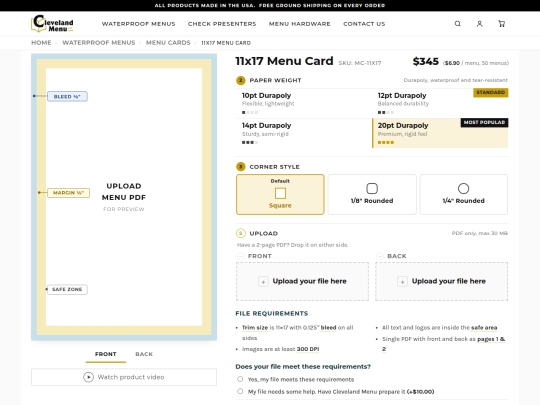The height and width of the screenshot is (405, 540).
Task: Open the Waterproof Menus nav menu
Action: [x=138, y=24]
